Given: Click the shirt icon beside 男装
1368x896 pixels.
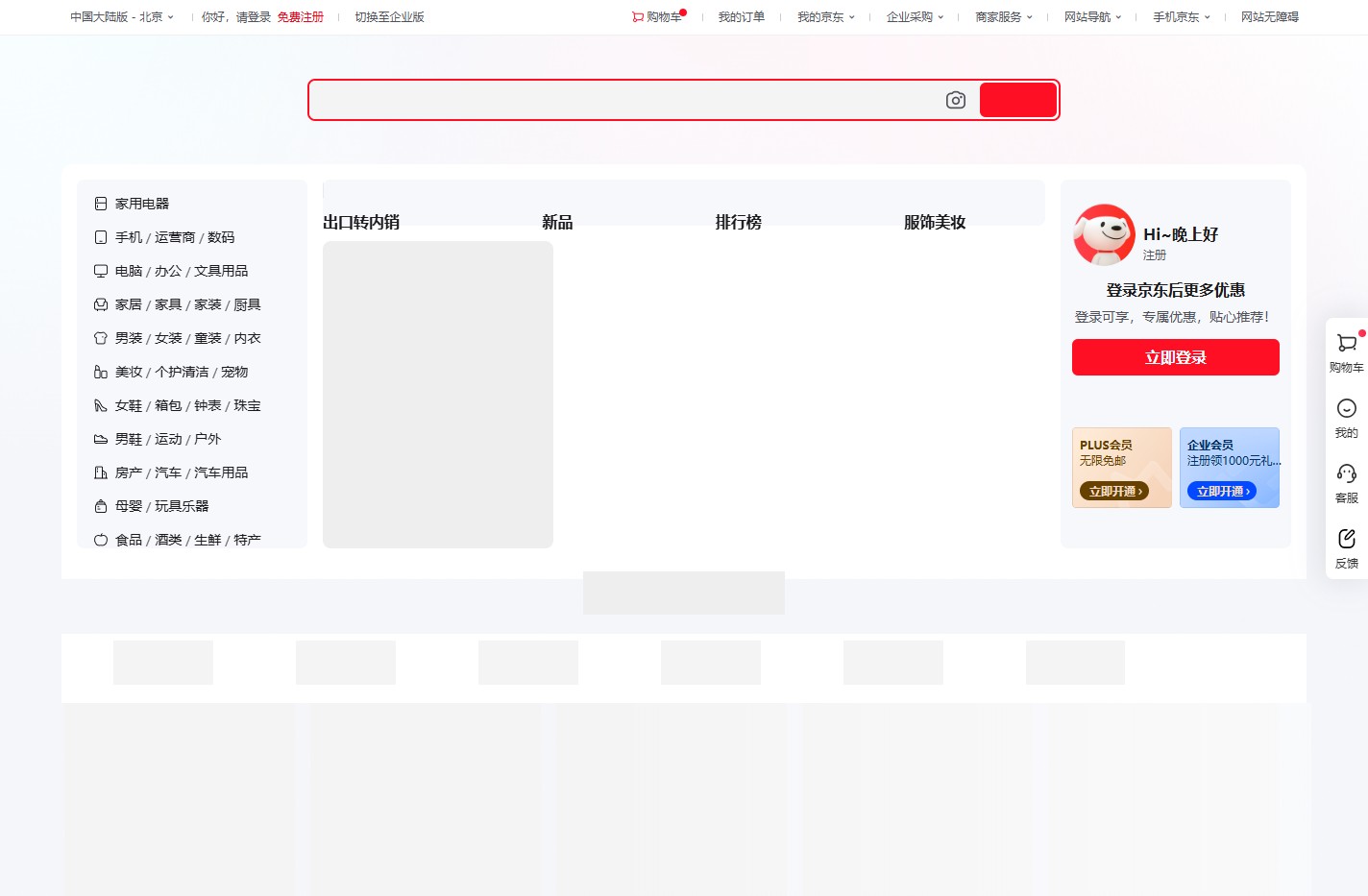Looking at the screenshot, I should (x=101, y=338).
